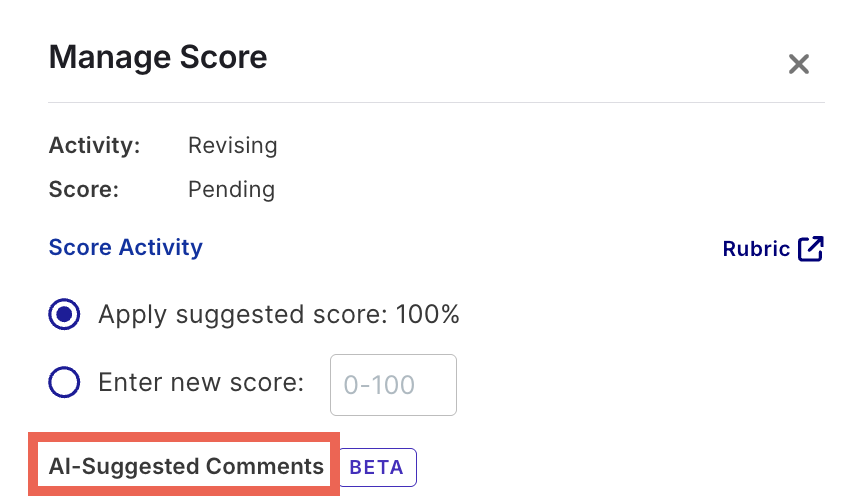The image size is (842, 498).
Task: Click the divider line under the title
Action: pyautogui.click(x=436, y=102)
